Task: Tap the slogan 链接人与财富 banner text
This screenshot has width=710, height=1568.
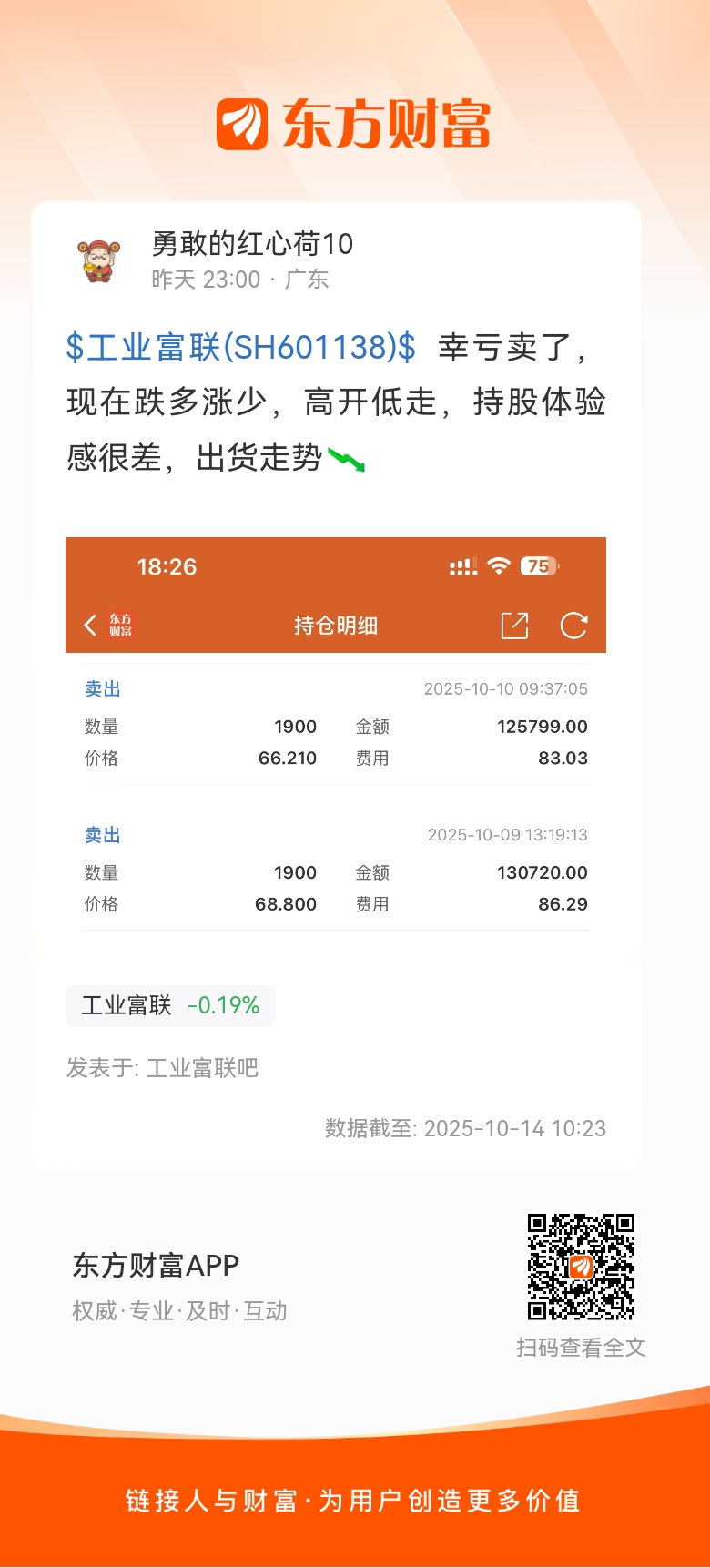Action: click(353, 1501)
